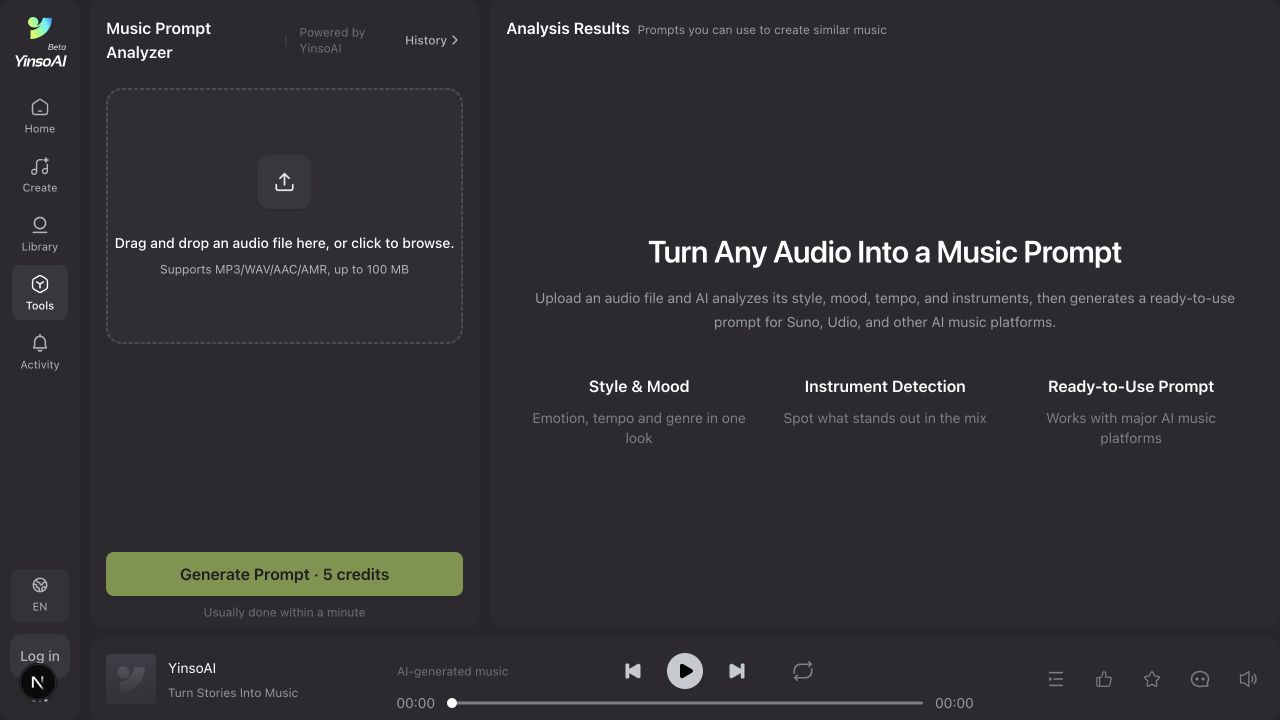Go to Home in the sidebar
Image resolution: width=1280 pixels, height=720 pixels.
pos(40,116)
